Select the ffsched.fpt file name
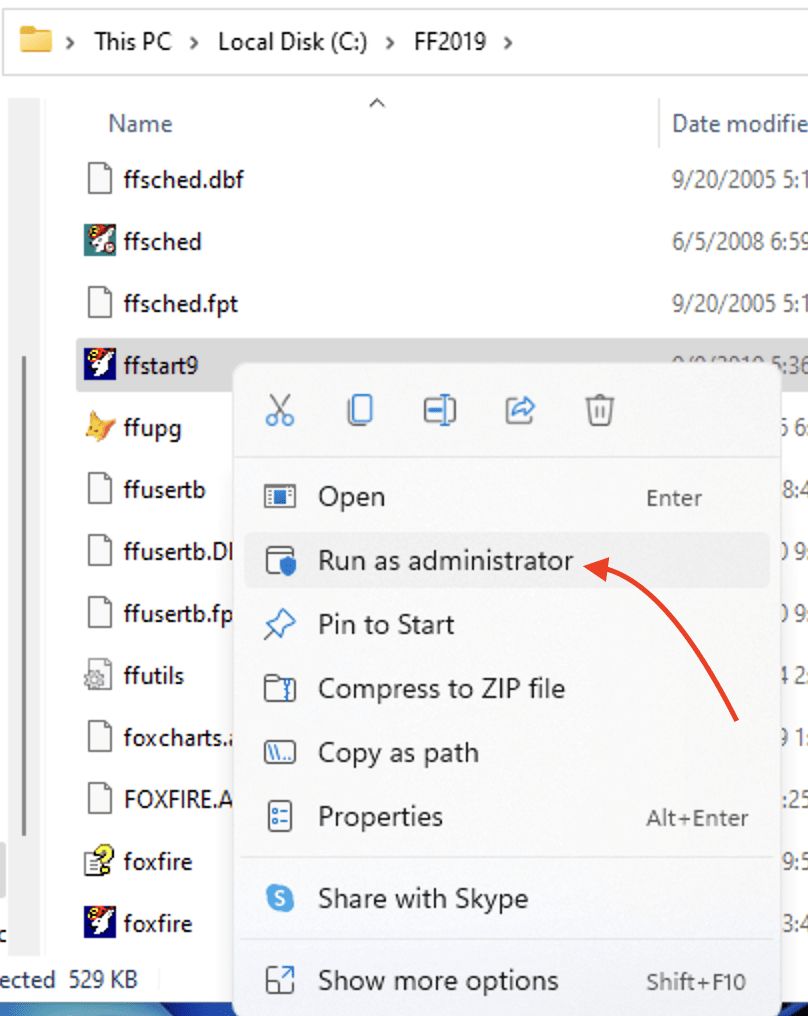The image size is (808, 1016). (x=181, y=304)
